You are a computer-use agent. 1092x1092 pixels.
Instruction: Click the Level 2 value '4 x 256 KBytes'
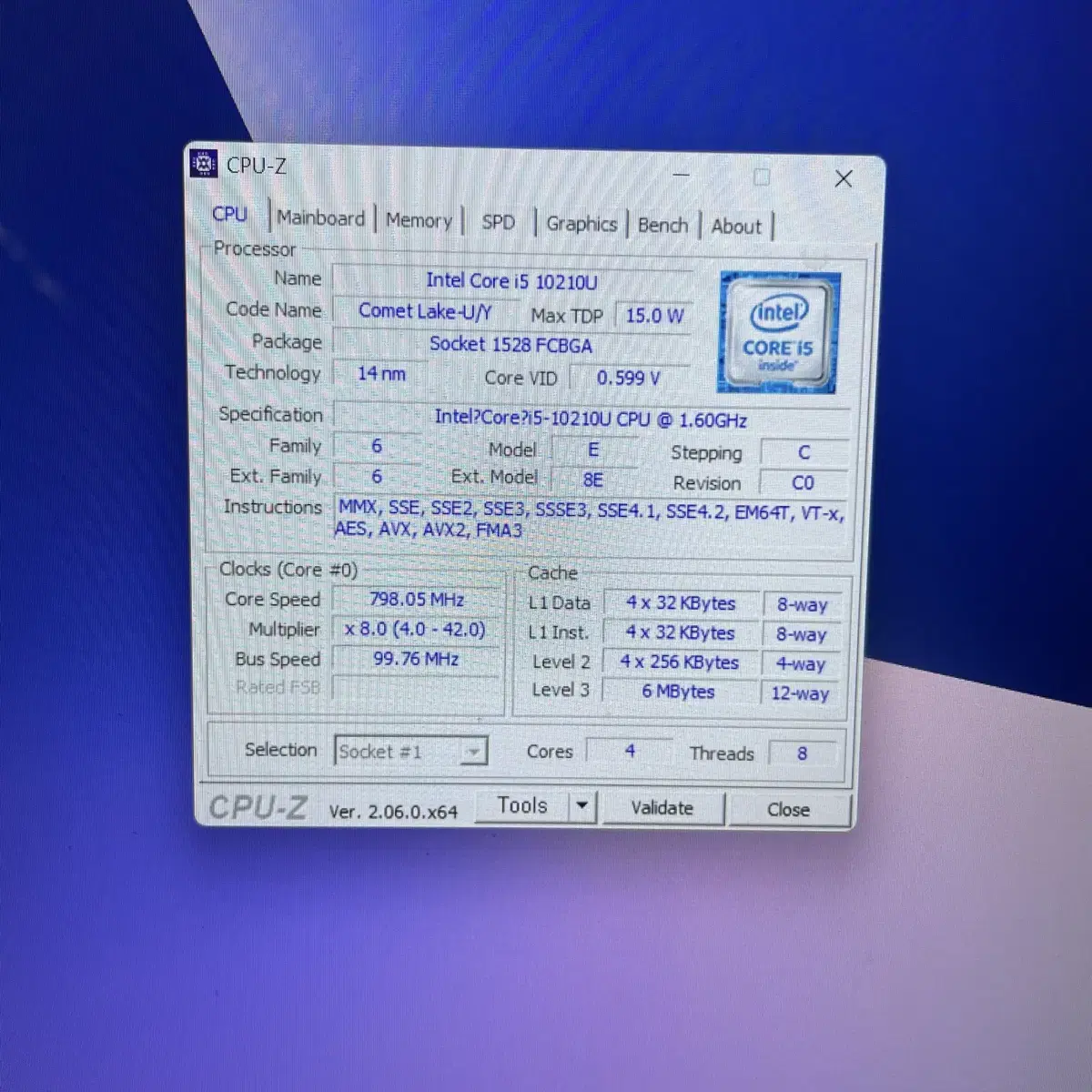coord(680,662)
